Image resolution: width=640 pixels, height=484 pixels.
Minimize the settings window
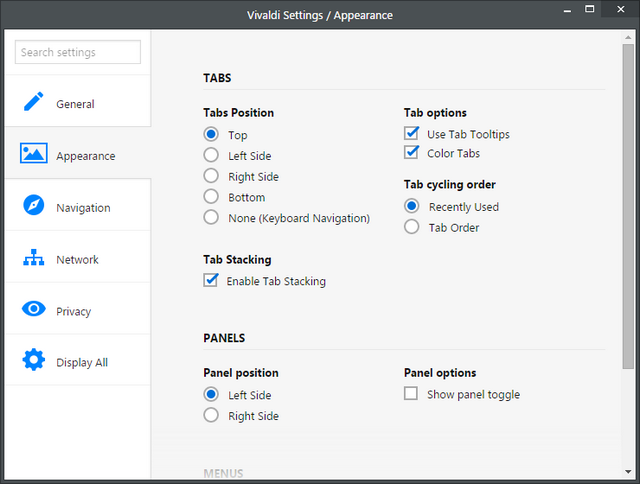[x=567, y=10]
